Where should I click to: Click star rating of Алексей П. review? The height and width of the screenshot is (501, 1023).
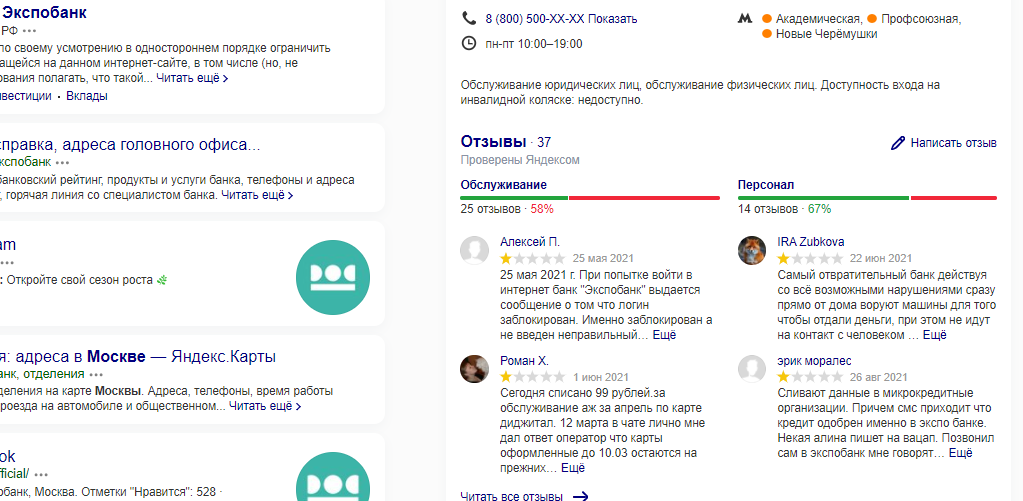(532, 258)
